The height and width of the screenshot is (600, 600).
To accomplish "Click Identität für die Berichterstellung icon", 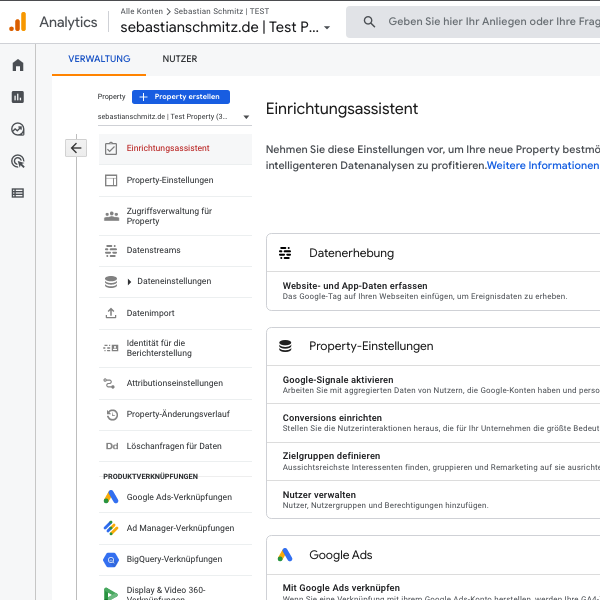I will (x=111, y=348).
